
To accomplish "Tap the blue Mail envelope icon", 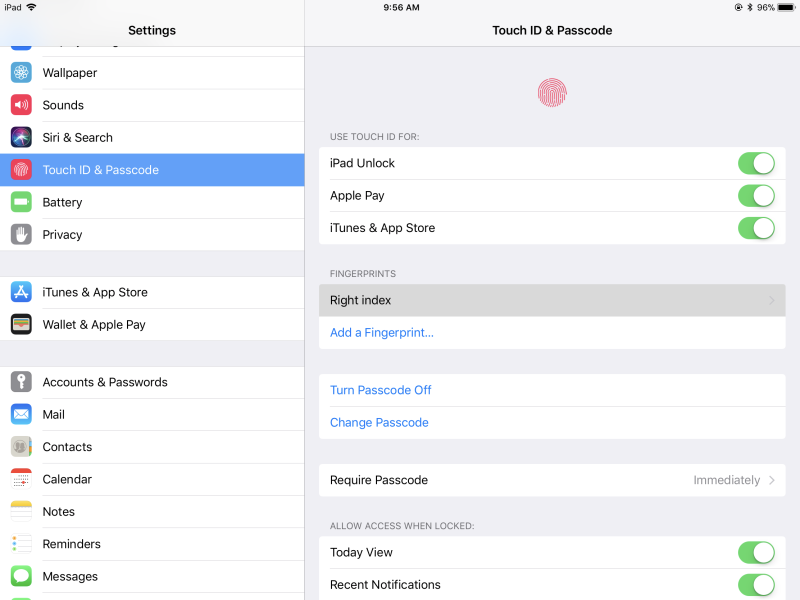I will [x=21, y=414].
